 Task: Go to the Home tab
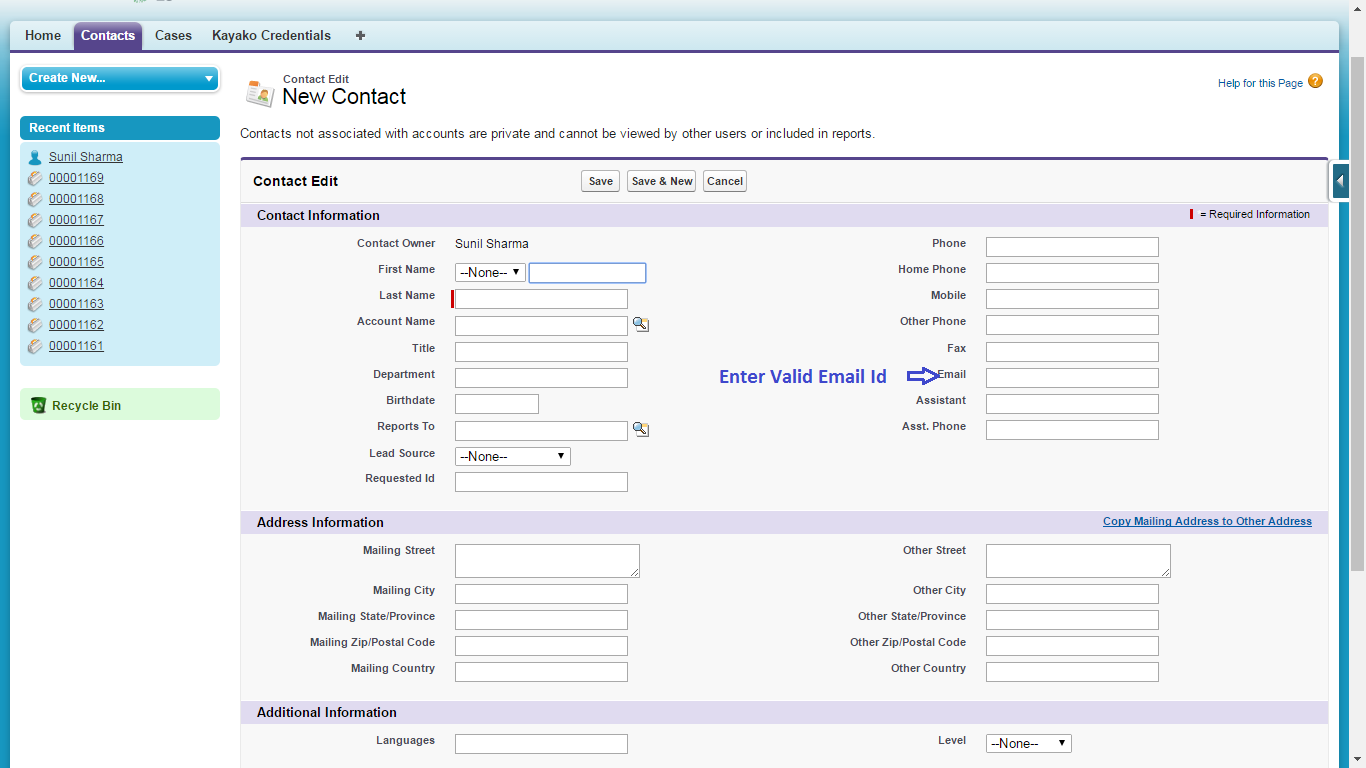coord(43,36)
